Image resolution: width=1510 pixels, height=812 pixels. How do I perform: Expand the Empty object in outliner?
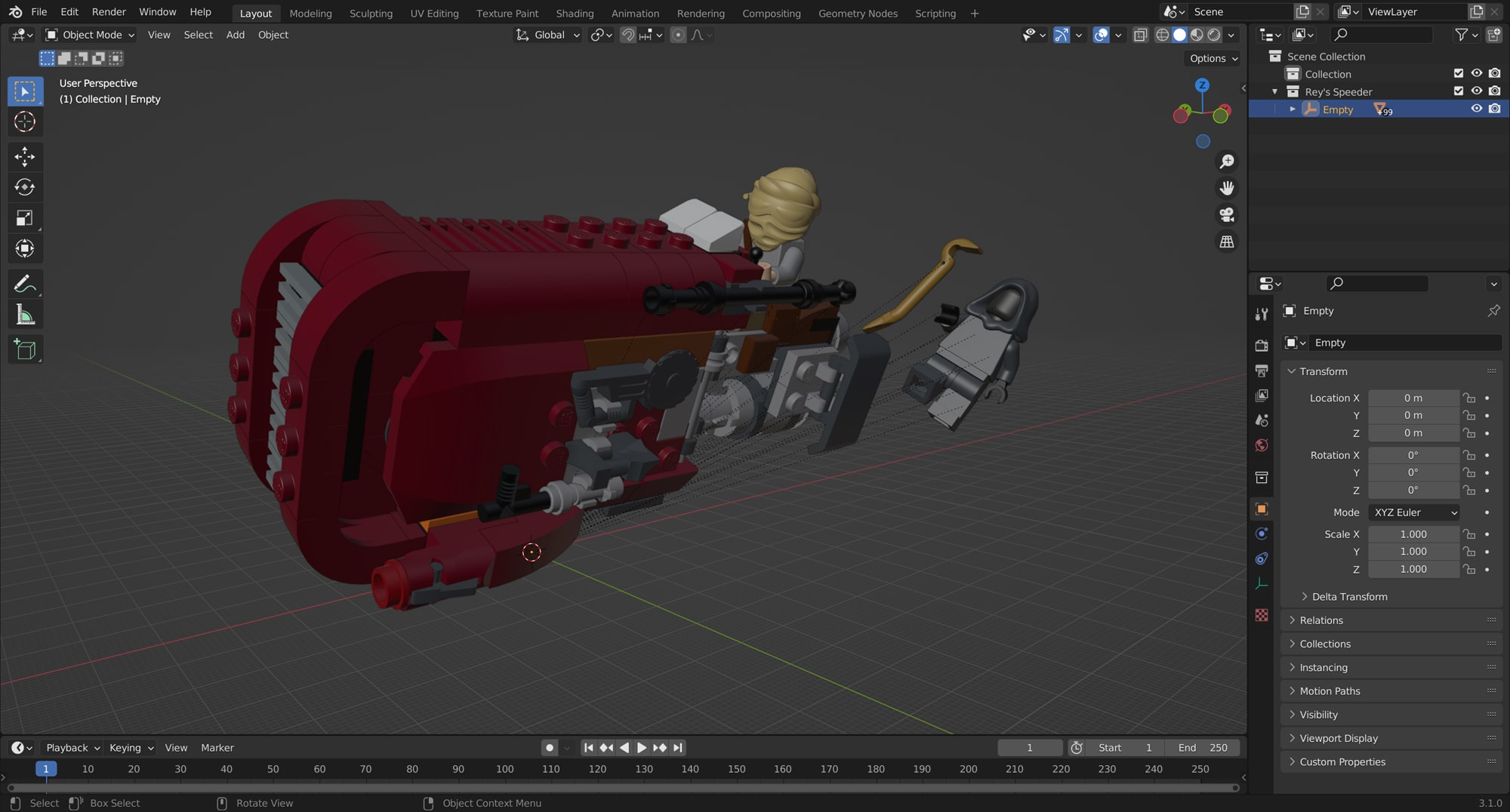[1293, 109]
